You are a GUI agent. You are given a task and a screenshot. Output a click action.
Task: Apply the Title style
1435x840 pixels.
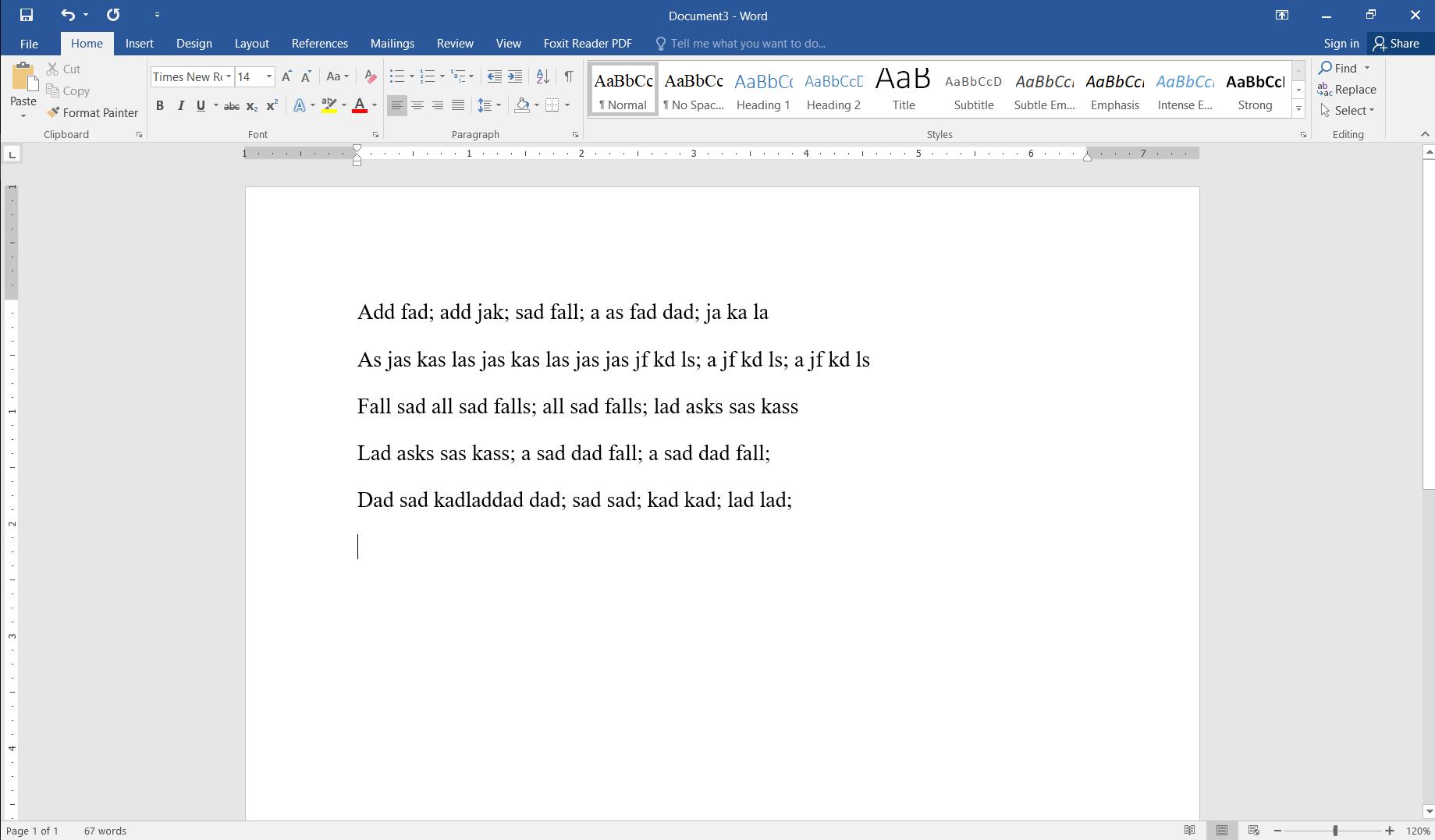pos(904,90)
